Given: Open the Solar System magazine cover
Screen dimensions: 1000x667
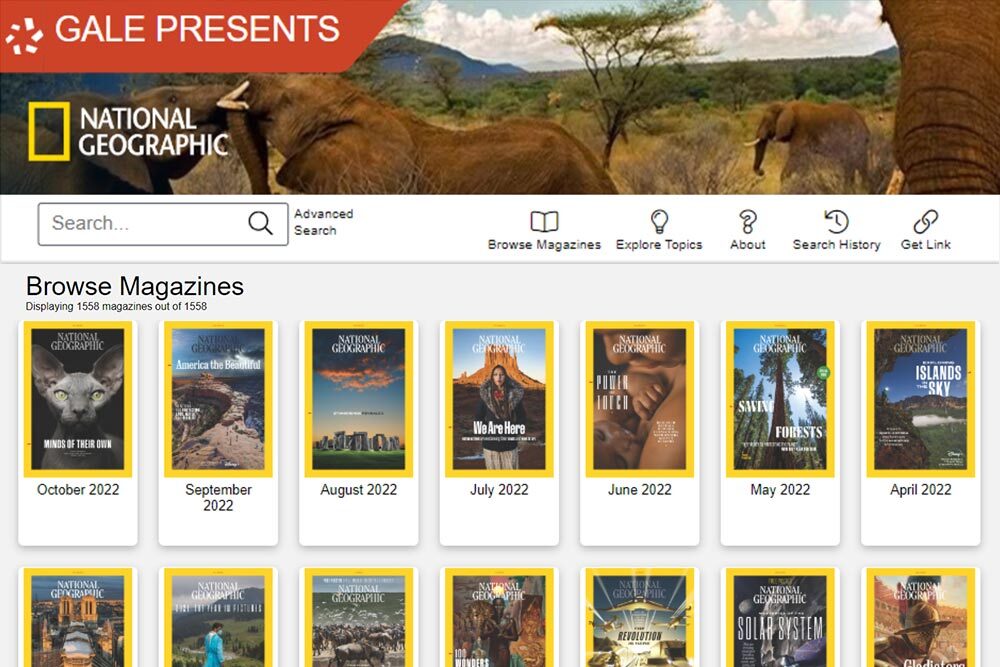Looking at the screenshot, I should point(780,618).
